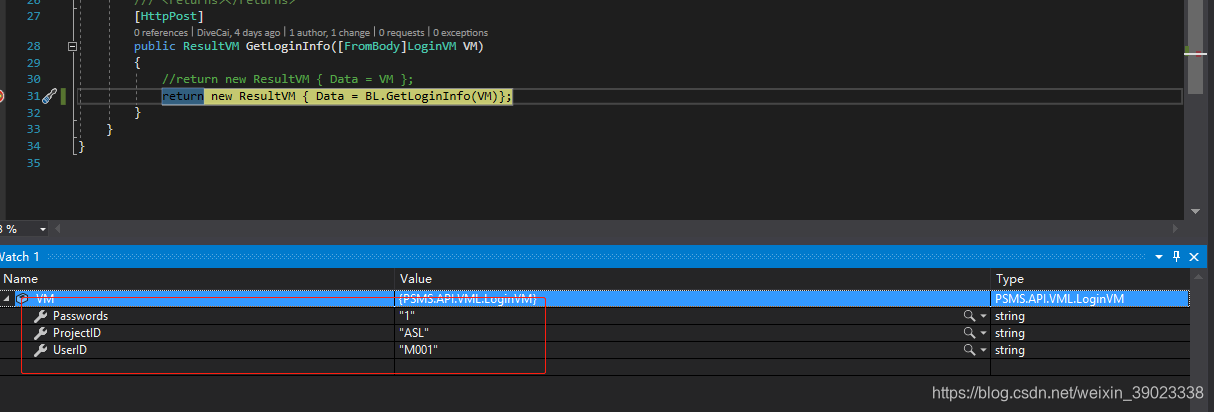Open text visualizer magnifier for ProjectID value
Screen dimensions: 1214x412
pos(968,333)
